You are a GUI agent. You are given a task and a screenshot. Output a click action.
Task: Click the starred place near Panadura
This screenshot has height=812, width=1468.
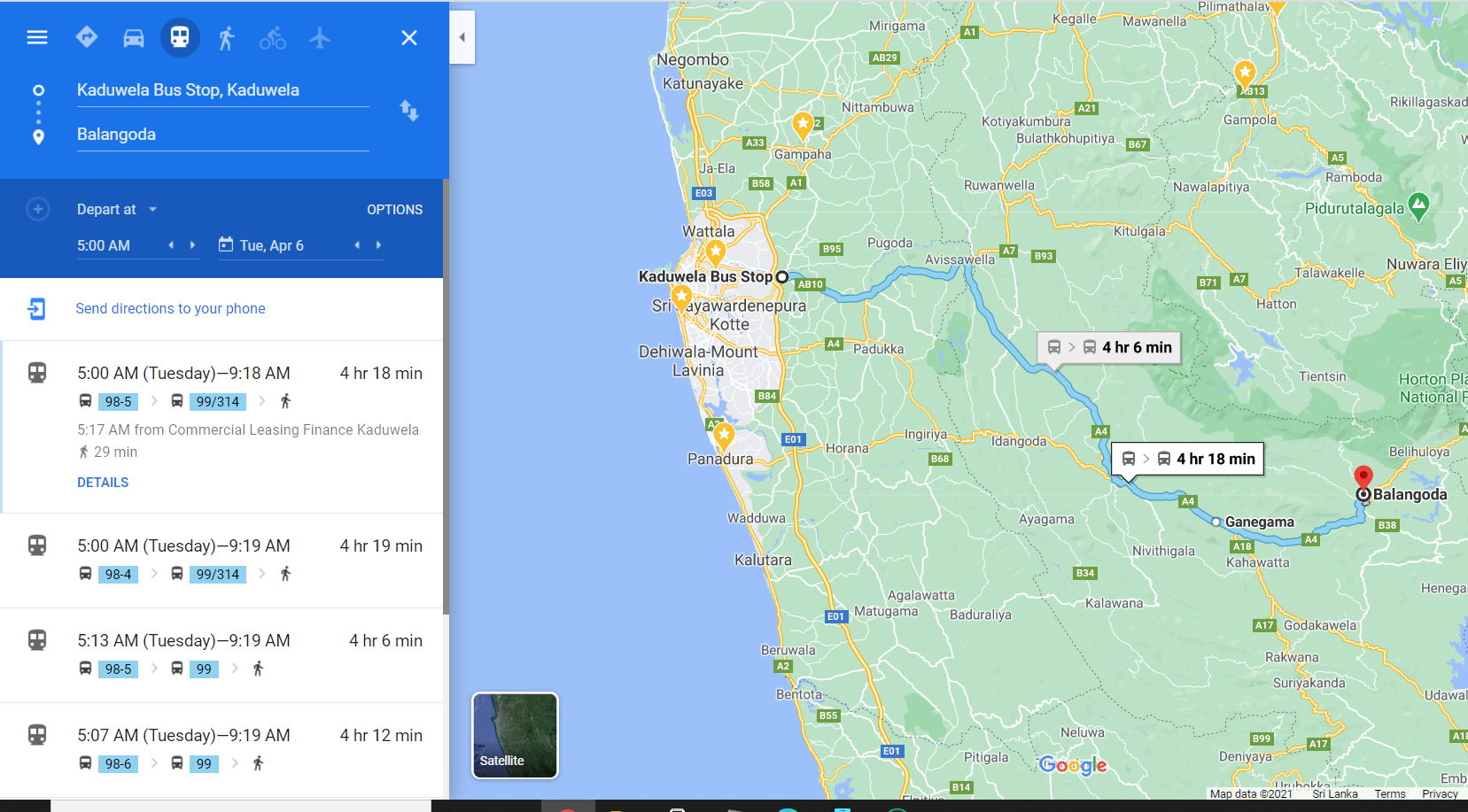(724, 436)
